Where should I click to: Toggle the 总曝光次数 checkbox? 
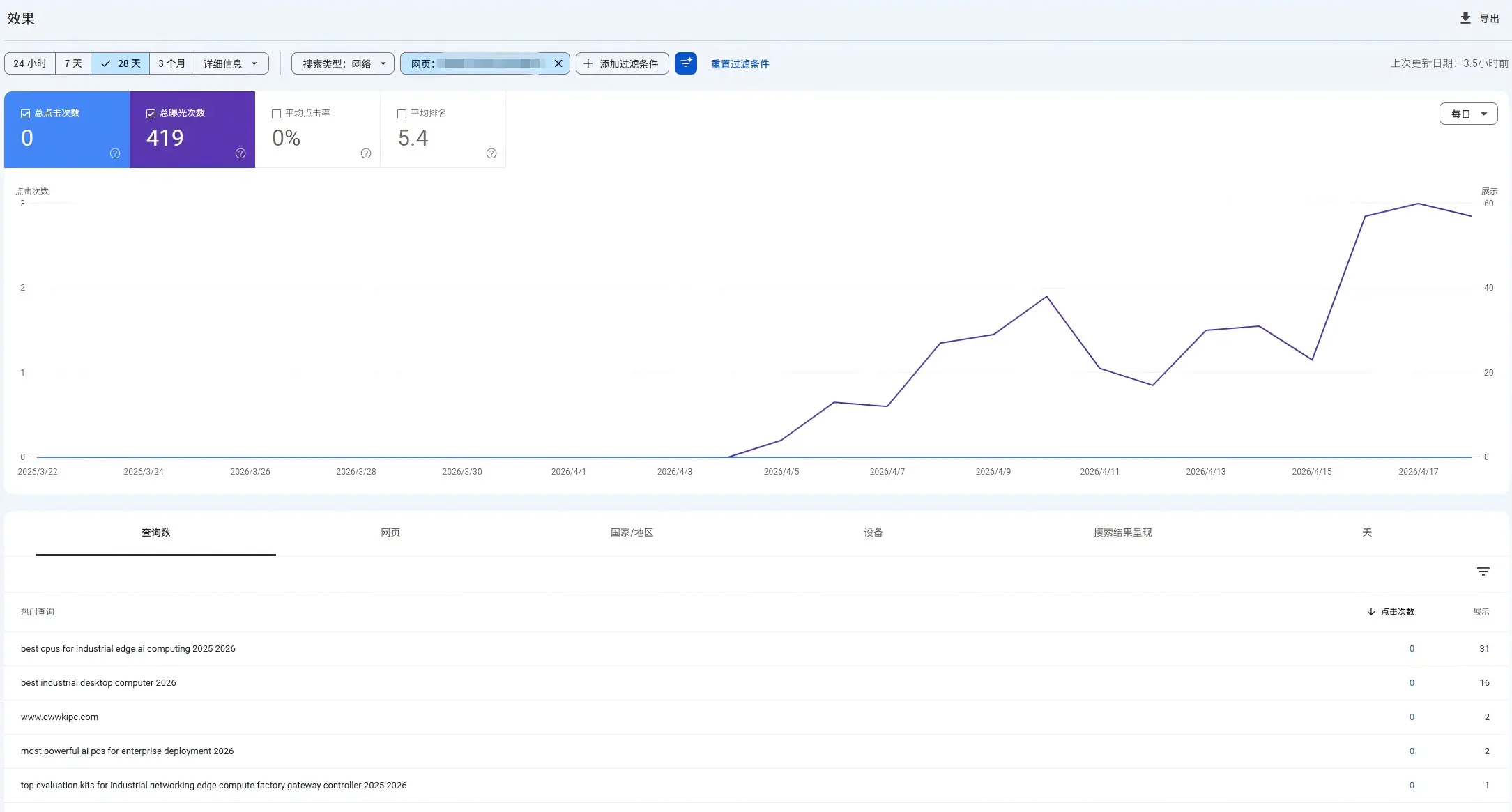click(x=151, y=114)
